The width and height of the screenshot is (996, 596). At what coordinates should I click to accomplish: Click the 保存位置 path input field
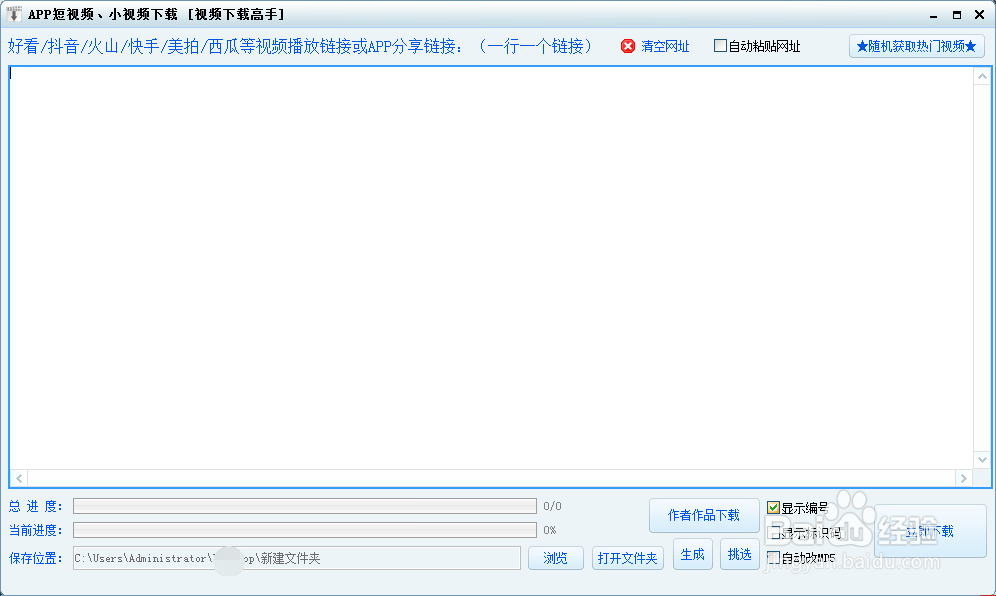(x=297, y=558)
